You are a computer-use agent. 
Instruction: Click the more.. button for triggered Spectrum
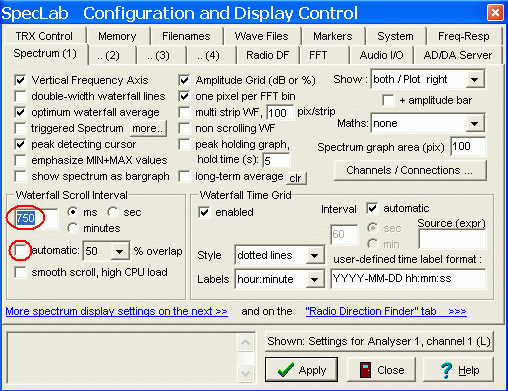tap(148, 128)
